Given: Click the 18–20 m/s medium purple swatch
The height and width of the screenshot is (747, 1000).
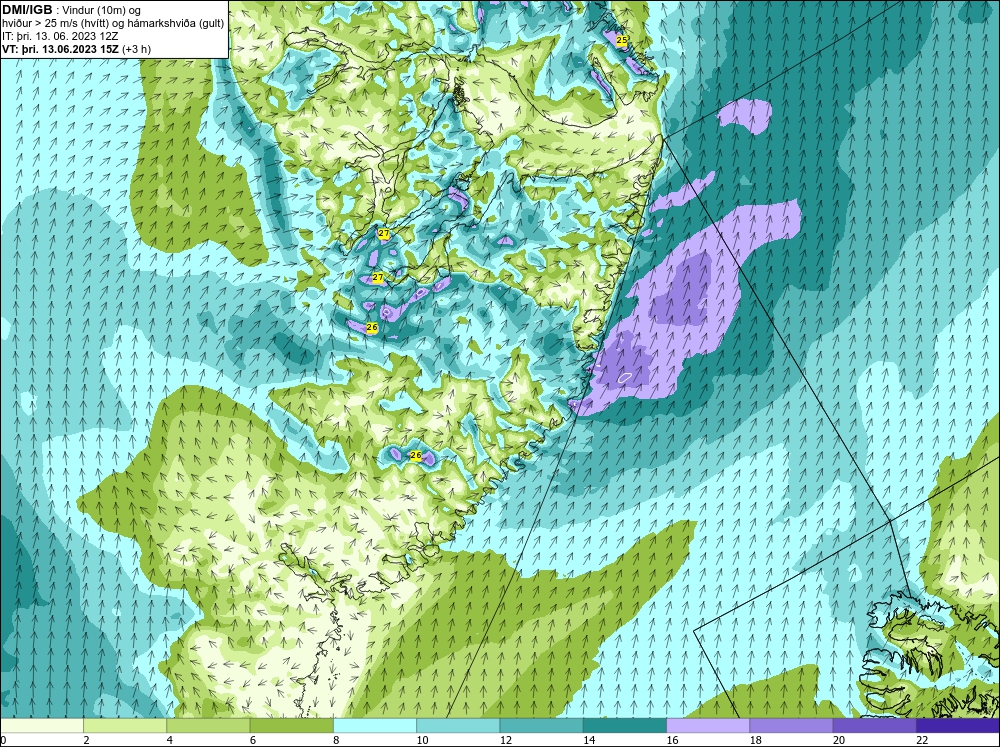Looking at the screenshot, I should click(791, 725).
